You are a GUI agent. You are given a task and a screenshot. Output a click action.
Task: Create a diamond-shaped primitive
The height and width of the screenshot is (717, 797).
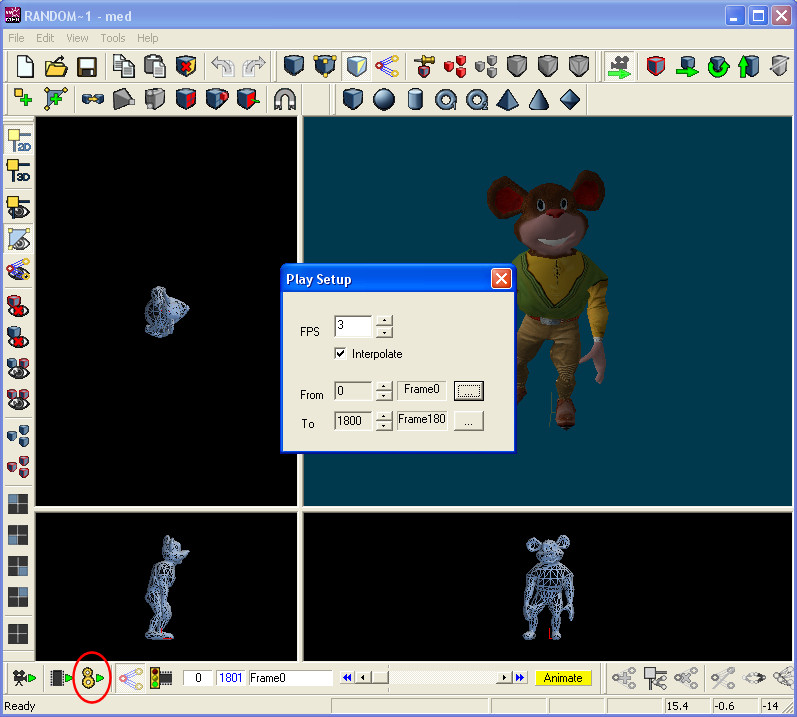[570, 99]
